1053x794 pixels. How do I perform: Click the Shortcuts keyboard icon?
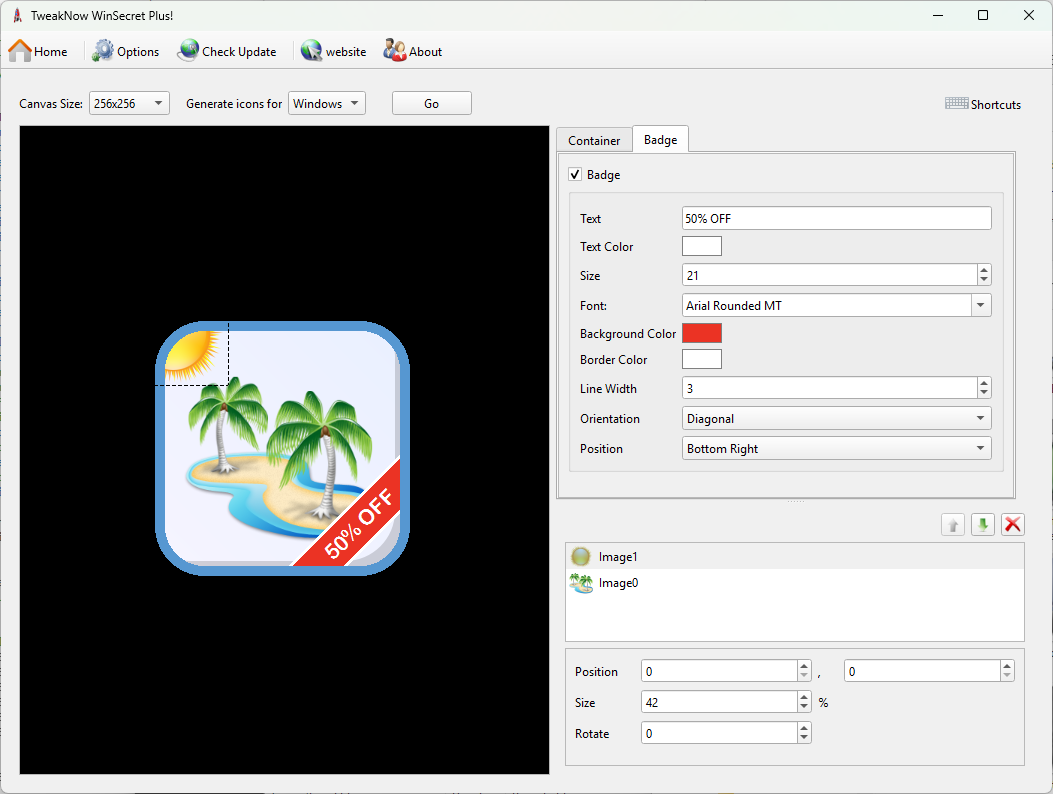(x=956, y=104)
